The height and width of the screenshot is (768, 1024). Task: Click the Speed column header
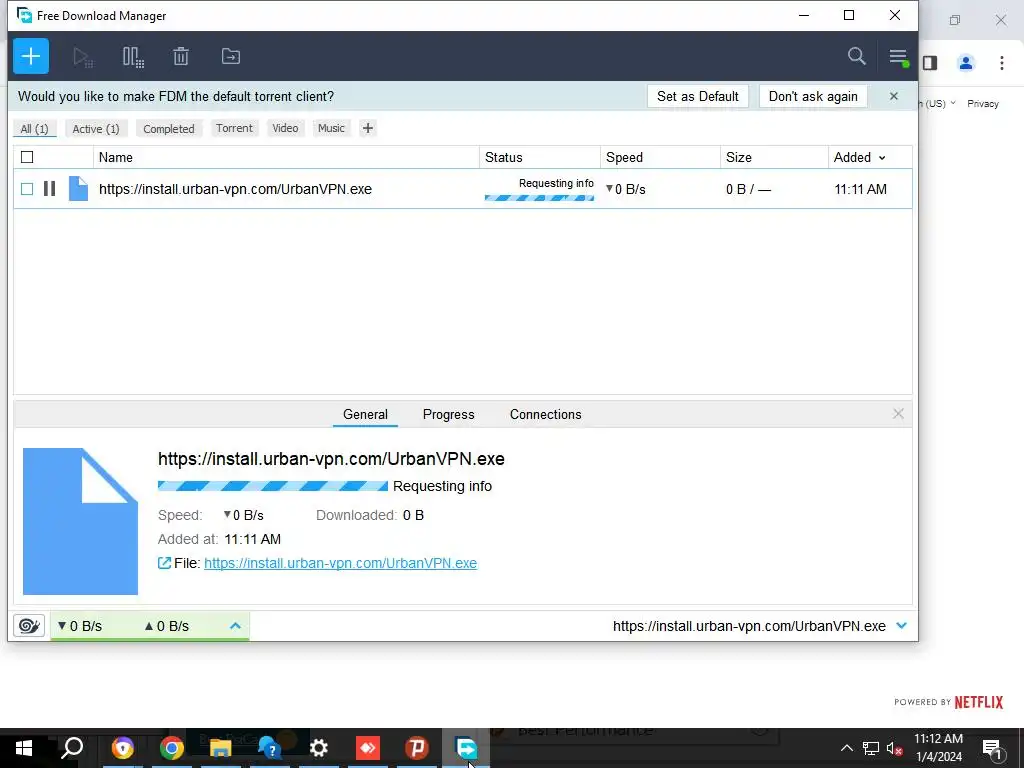[660, 157]
